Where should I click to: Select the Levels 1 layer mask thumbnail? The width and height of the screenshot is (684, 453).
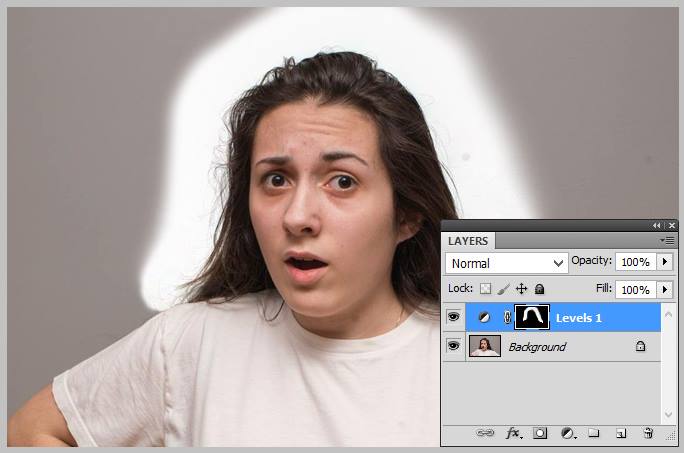pyautogui.click(x=532, y=317)
